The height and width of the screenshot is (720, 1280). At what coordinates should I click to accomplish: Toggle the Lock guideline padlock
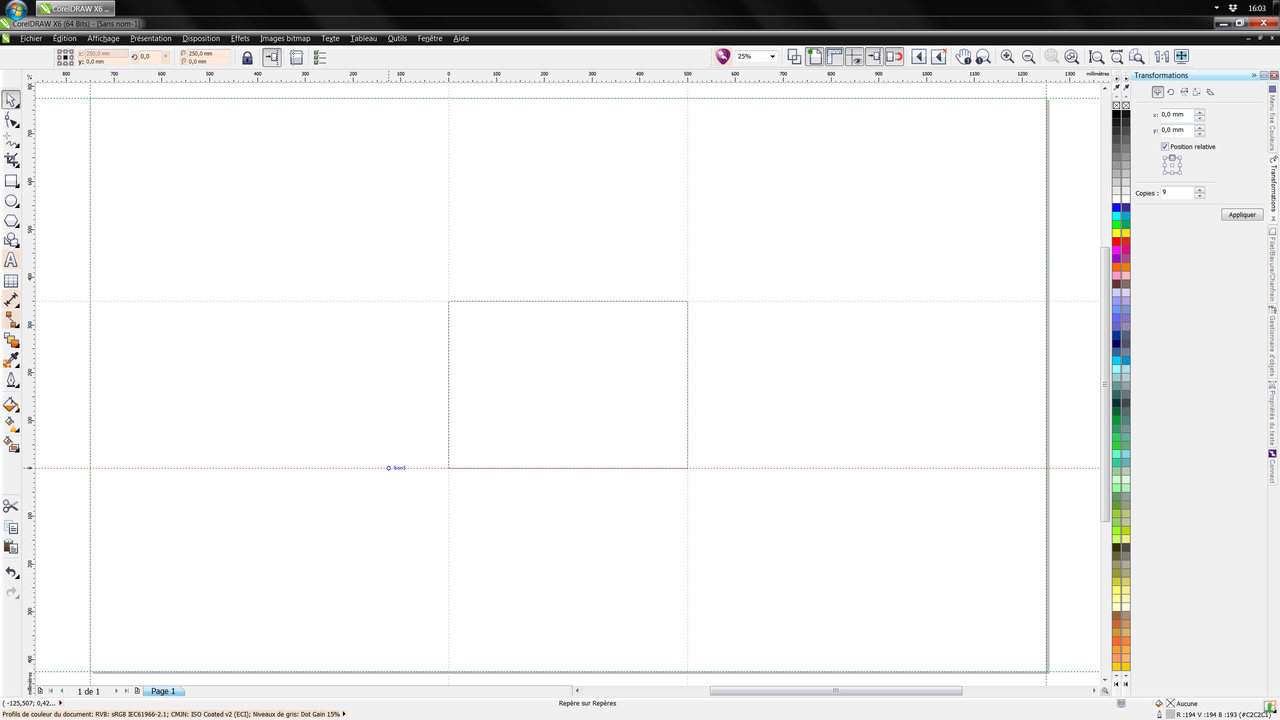(x=247, y=58)
